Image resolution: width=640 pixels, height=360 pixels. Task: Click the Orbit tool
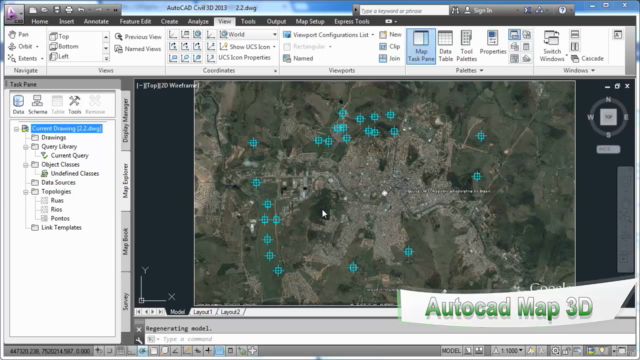[21, 47]
